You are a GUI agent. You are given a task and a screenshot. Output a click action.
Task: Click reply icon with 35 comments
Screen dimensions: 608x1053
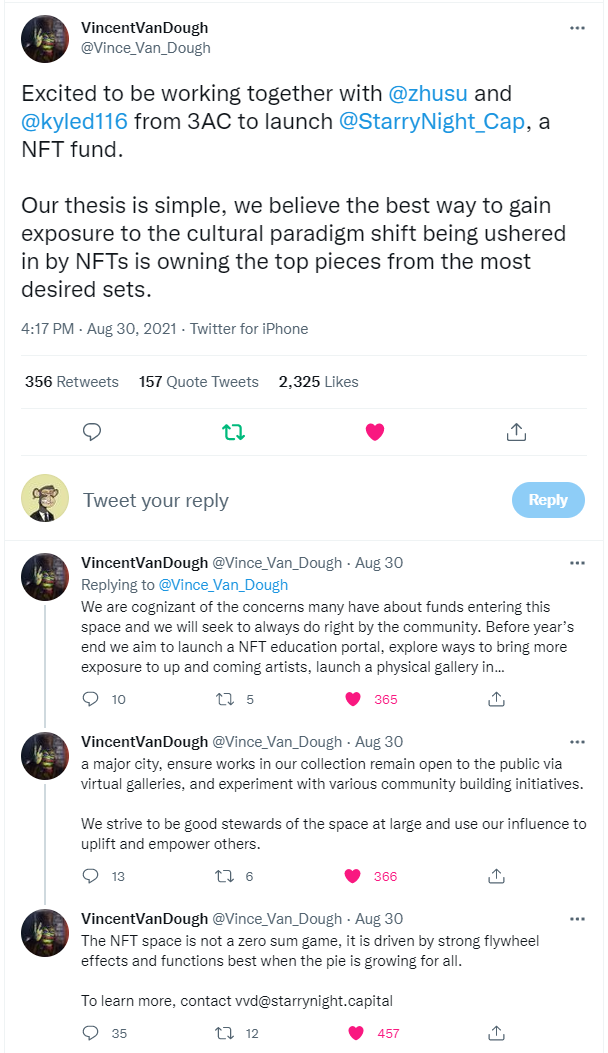coord(91,1033)
